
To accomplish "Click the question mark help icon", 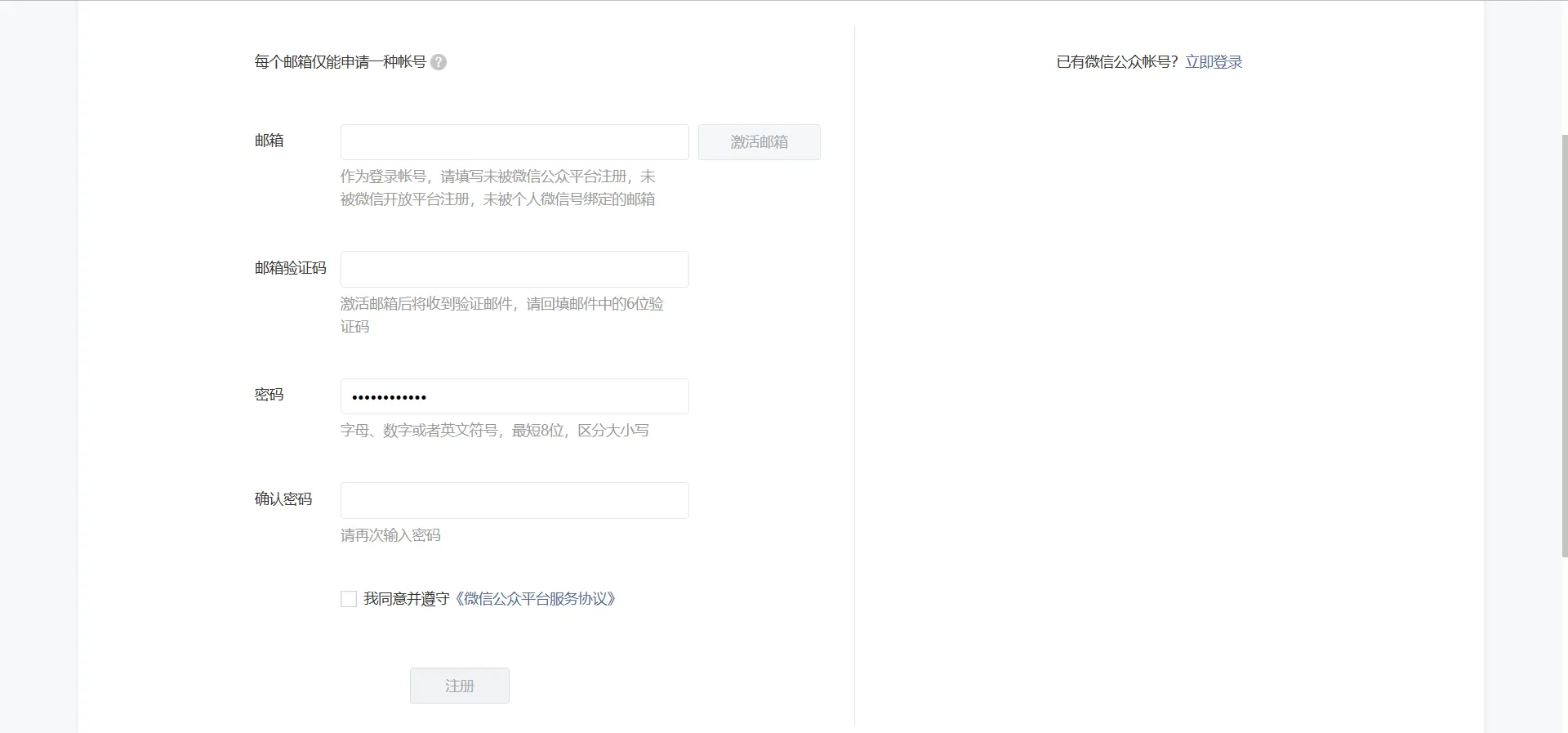I will (x=439, y=62).
